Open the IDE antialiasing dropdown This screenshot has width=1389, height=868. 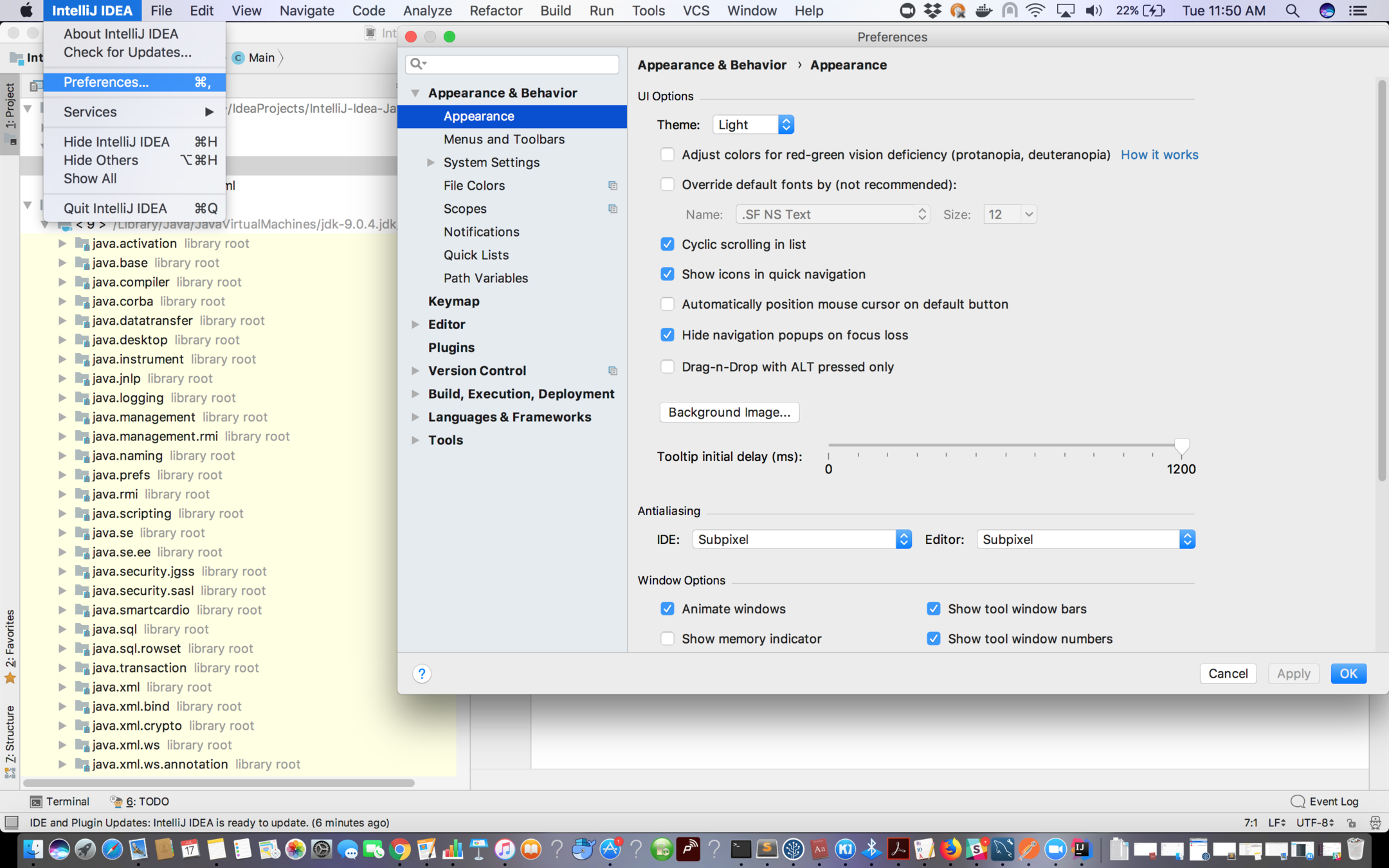tap(801, 539)
